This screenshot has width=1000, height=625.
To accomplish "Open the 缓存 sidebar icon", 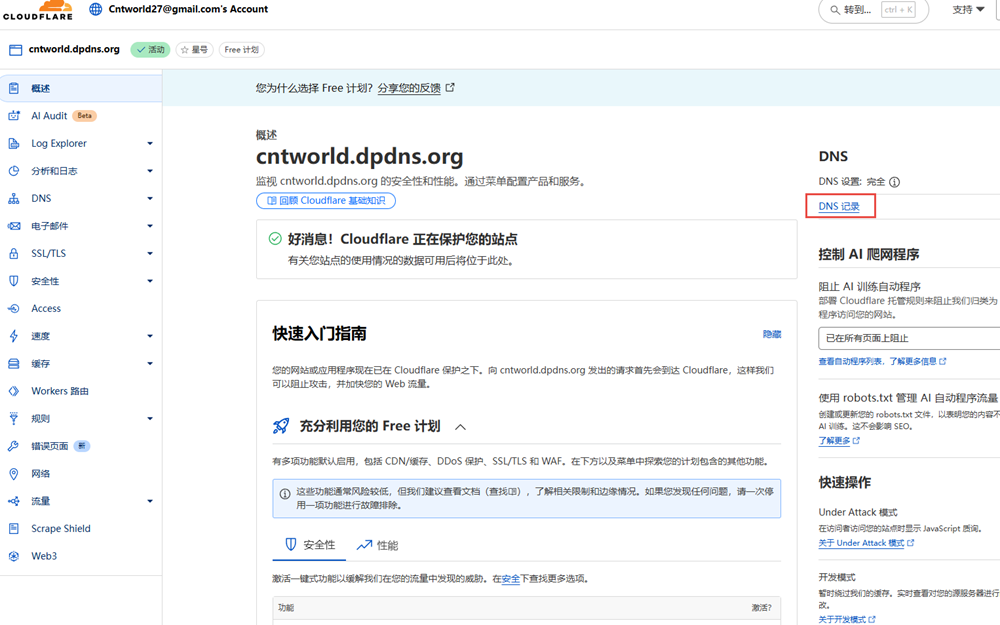I will pyautogui.click(x=13, y=364).
